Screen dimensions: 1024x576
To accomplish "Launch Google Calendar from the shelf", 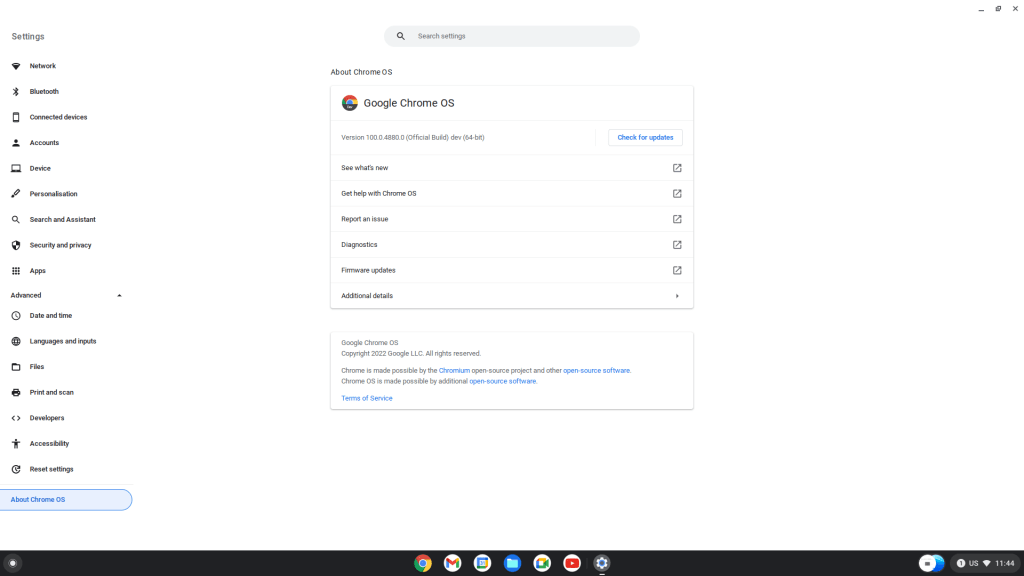I will pos(483,563).
